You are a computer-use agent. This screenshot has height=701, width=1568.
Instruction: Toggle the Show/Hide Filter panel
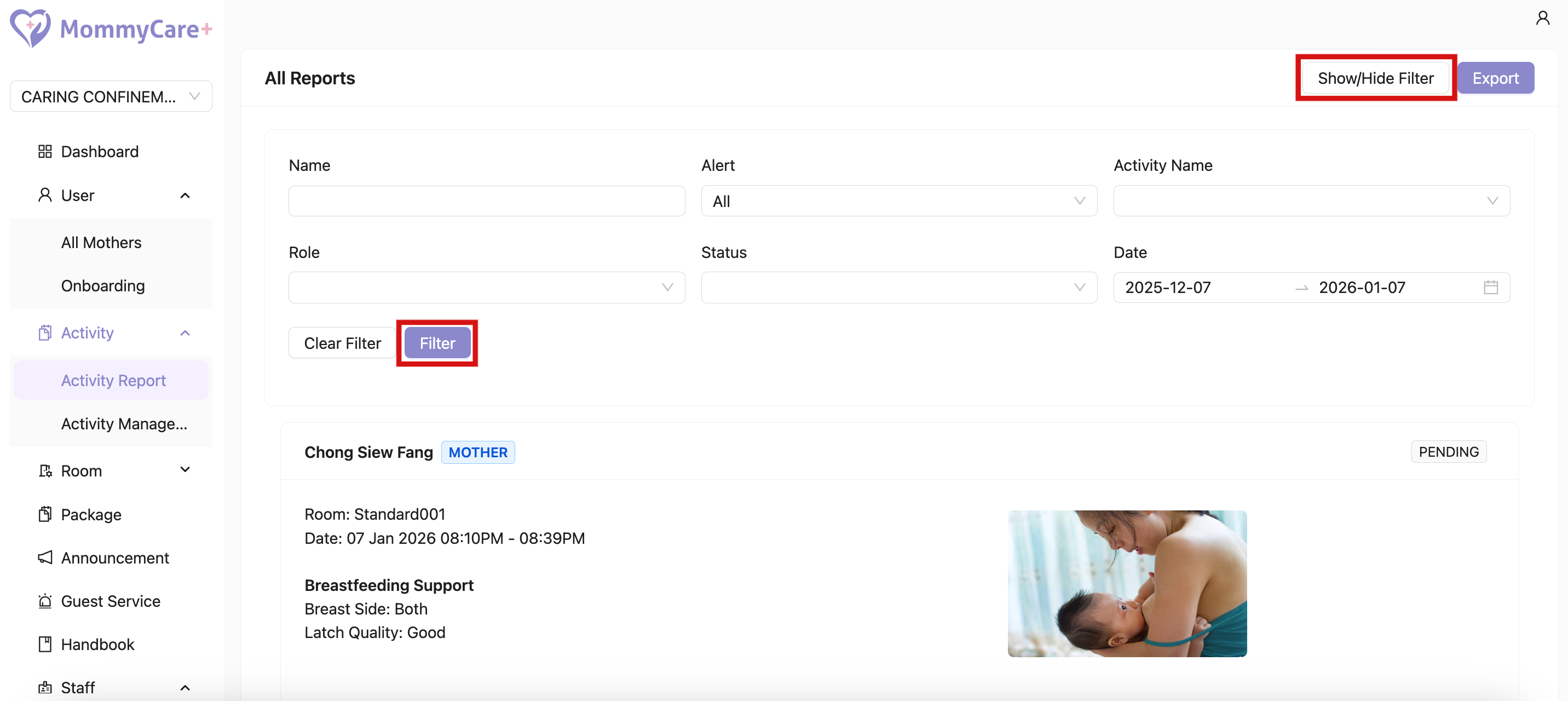[1375, 77]
